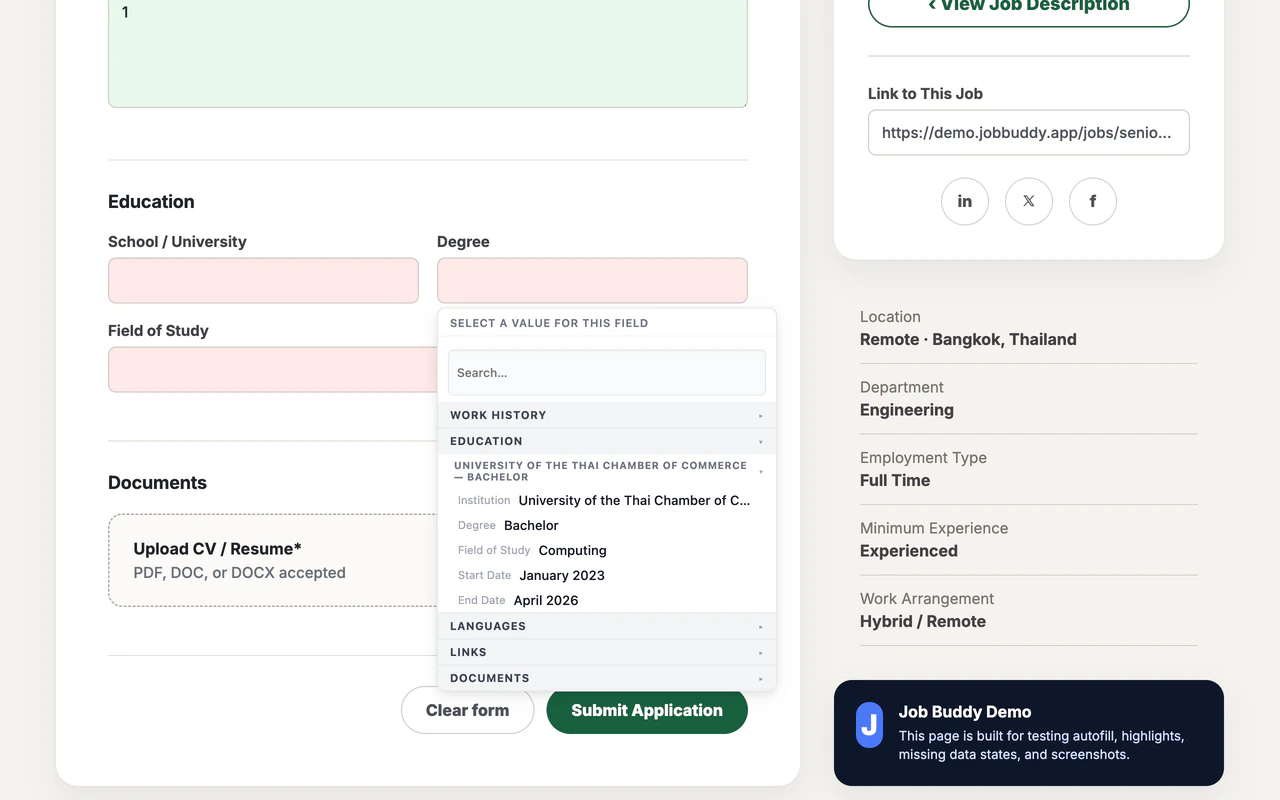
Task: Click the Hybrid / Remote value
Action: [x=923, y=621]
